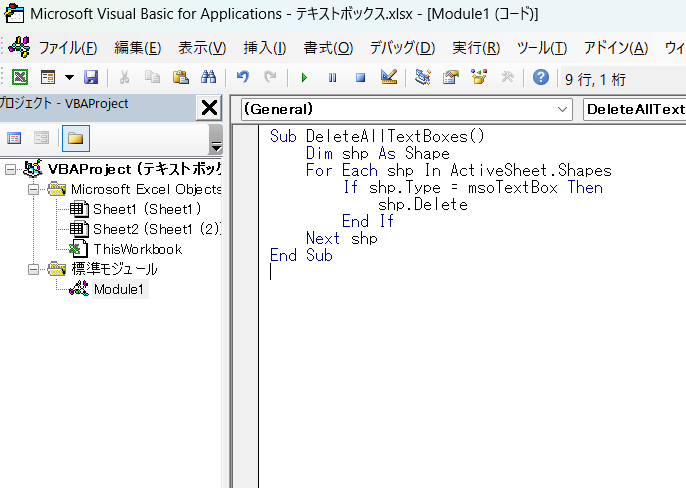Click the View Code button in project pane

pyautogui.click(x=15, y=138)
